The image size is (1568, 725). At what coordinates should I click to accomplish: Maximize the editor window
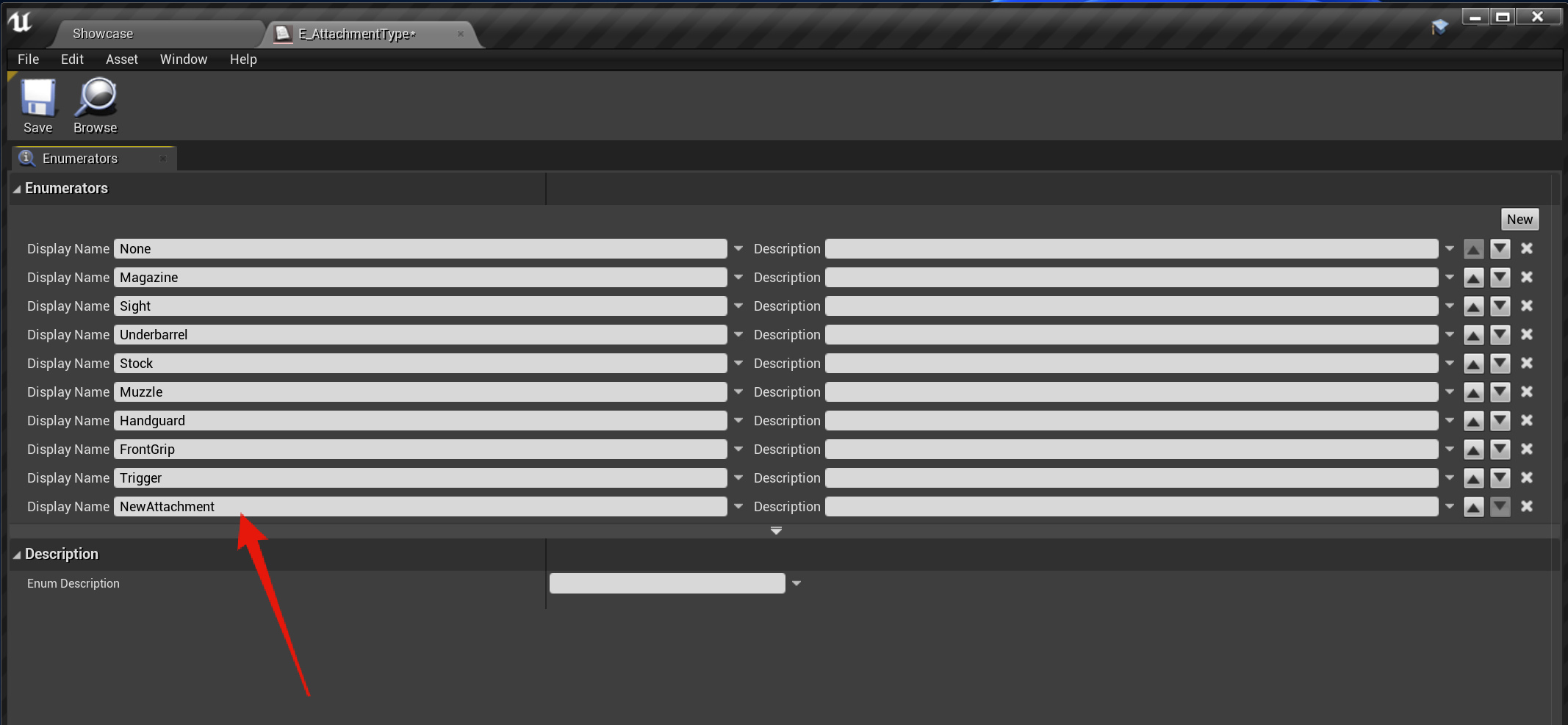click(x=1503, y=17)
